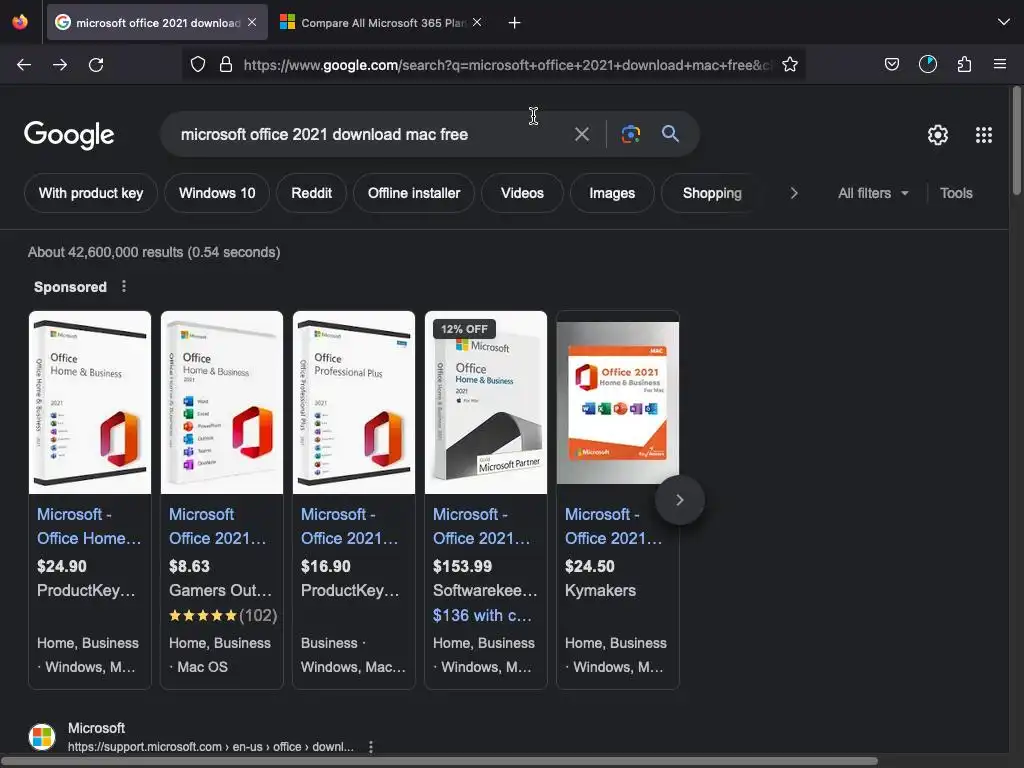Click the Google logo
Viewport: 1024px width, 768px height.
(69, 135)
